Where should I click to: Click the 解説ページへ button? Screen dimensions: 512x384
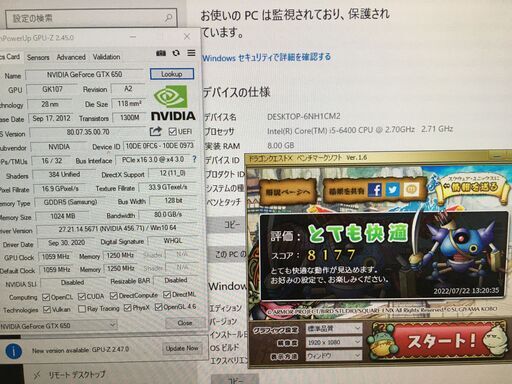coord(288,192)
